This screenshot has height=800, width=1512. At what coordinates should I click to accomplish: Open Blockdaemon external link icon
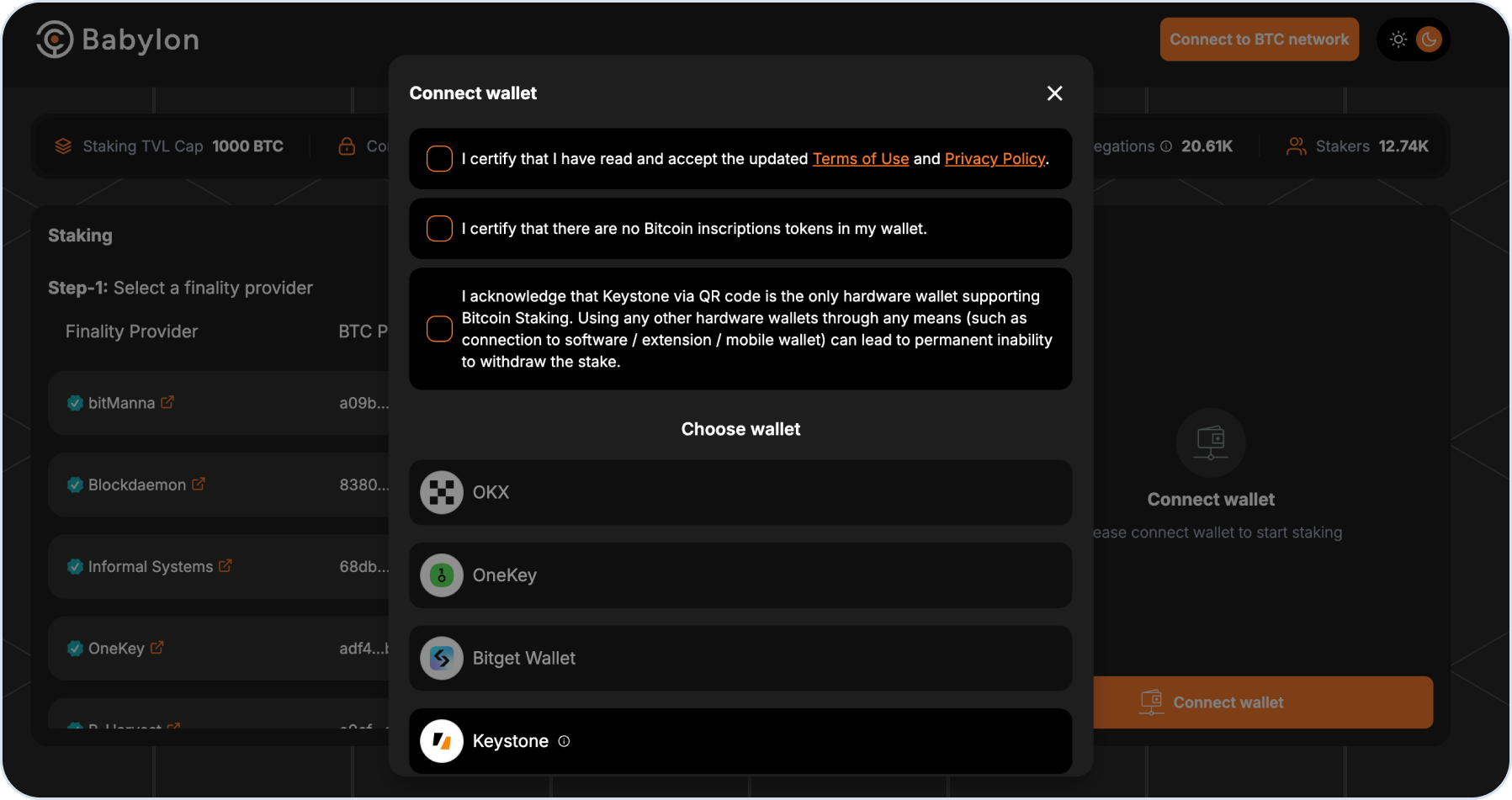coord(199,485)
